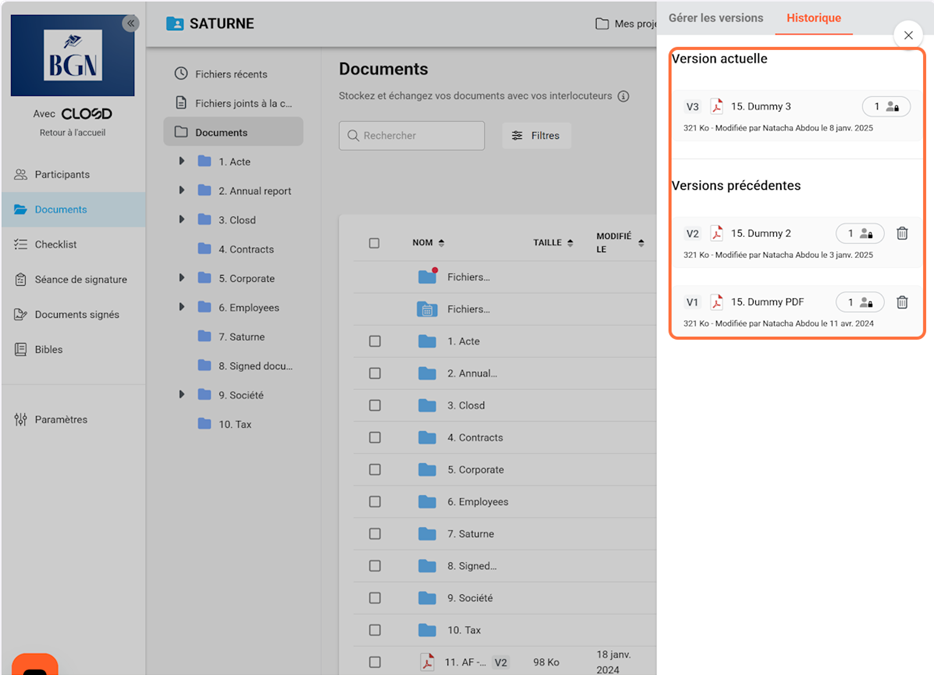Close the version history panel
The image size is (934, 675).
coord(908,35)
